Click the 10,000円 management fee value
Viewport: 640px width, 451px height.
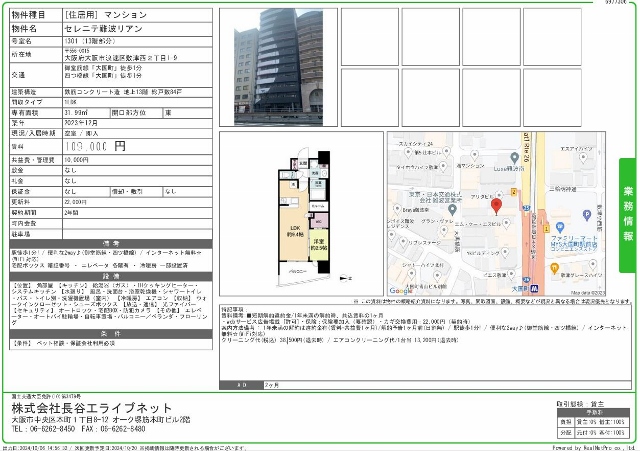coord(76,160)
